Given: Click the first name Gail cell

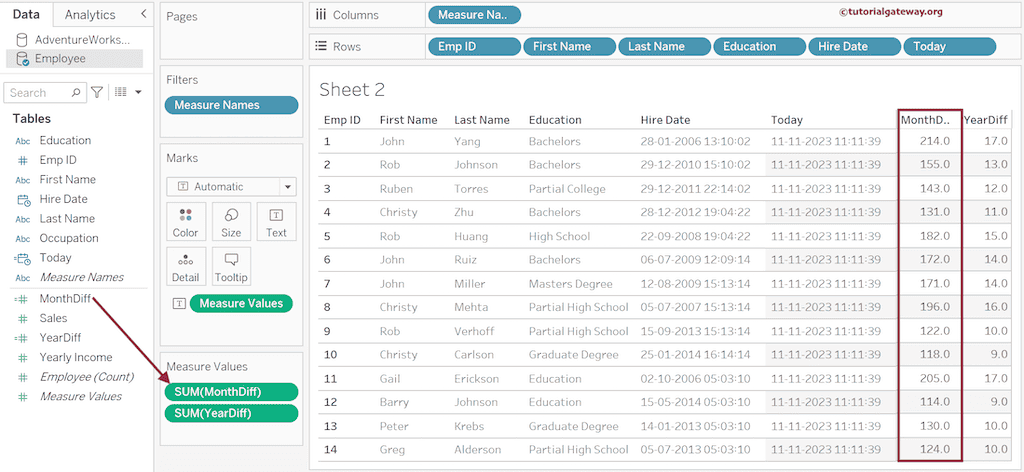Looking at the screenshot, I should (x=390, y=379).
